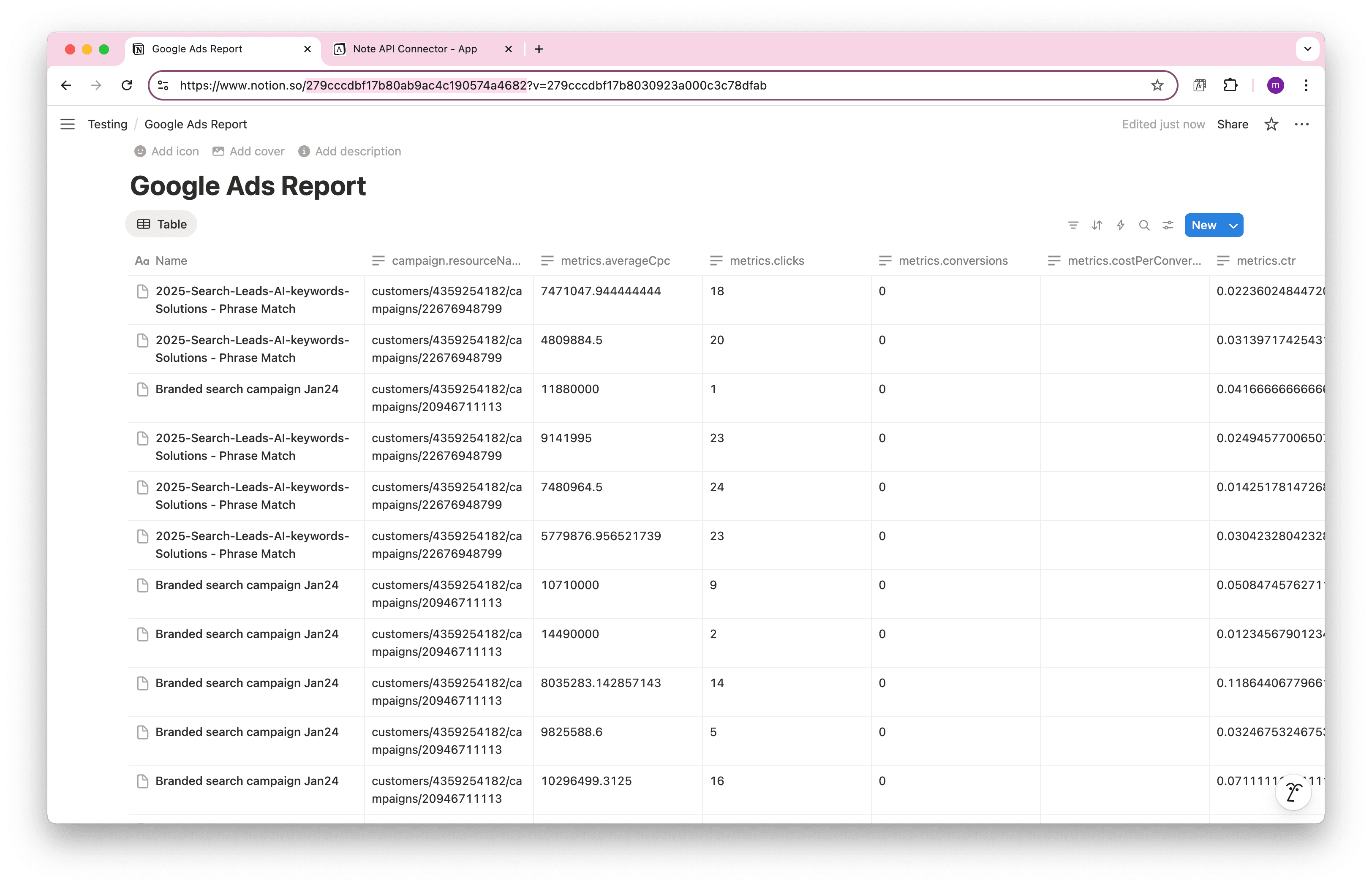Open database view settings sliders icon
This screenshot has width=1372, height=886.
[x=1168, y=225]
